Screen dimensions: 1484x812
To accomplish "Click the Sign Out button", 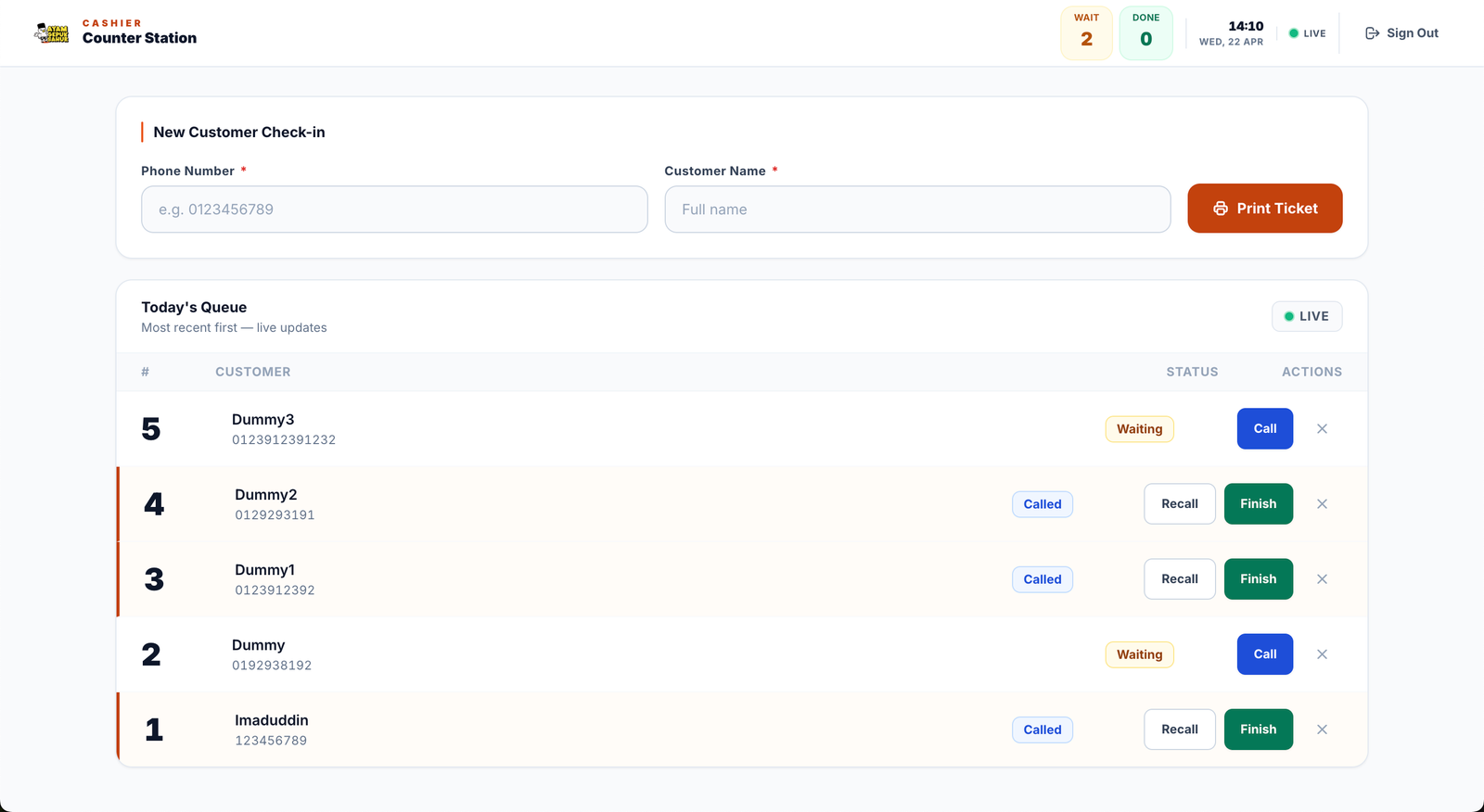I will click(1401, 33).
